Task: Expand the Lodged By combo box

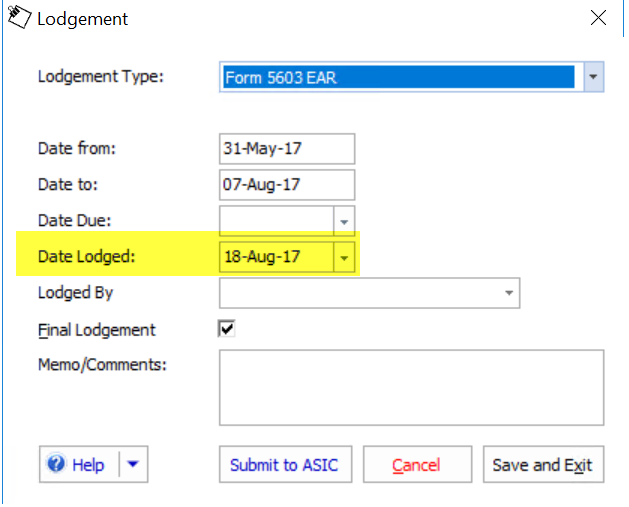Action: (x=509, y=293)
